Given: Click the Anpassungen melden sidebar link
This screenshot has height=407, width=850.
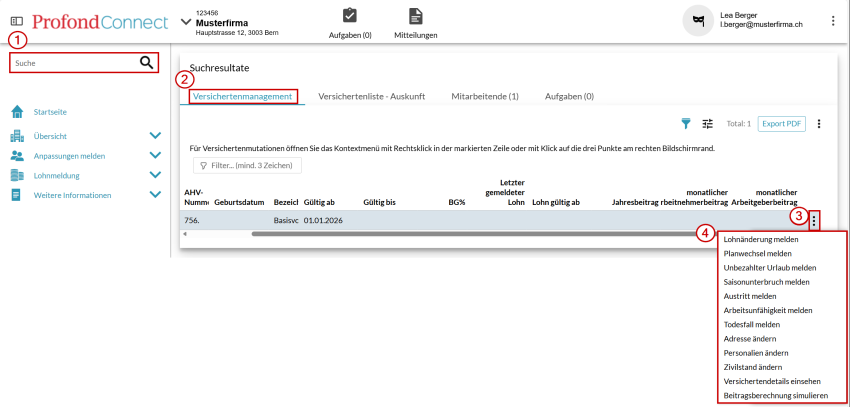Looking at the screenshot, I should click(69, 156).
